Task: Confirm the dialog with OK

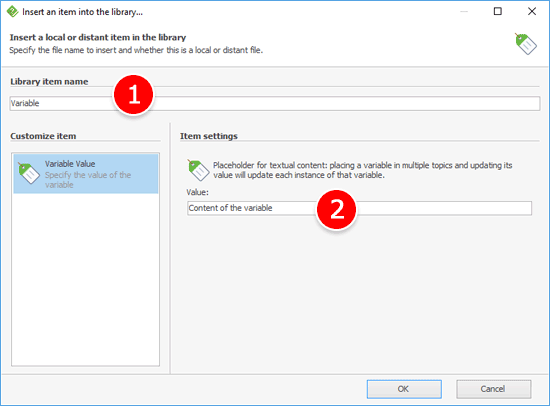Action: 404,389
